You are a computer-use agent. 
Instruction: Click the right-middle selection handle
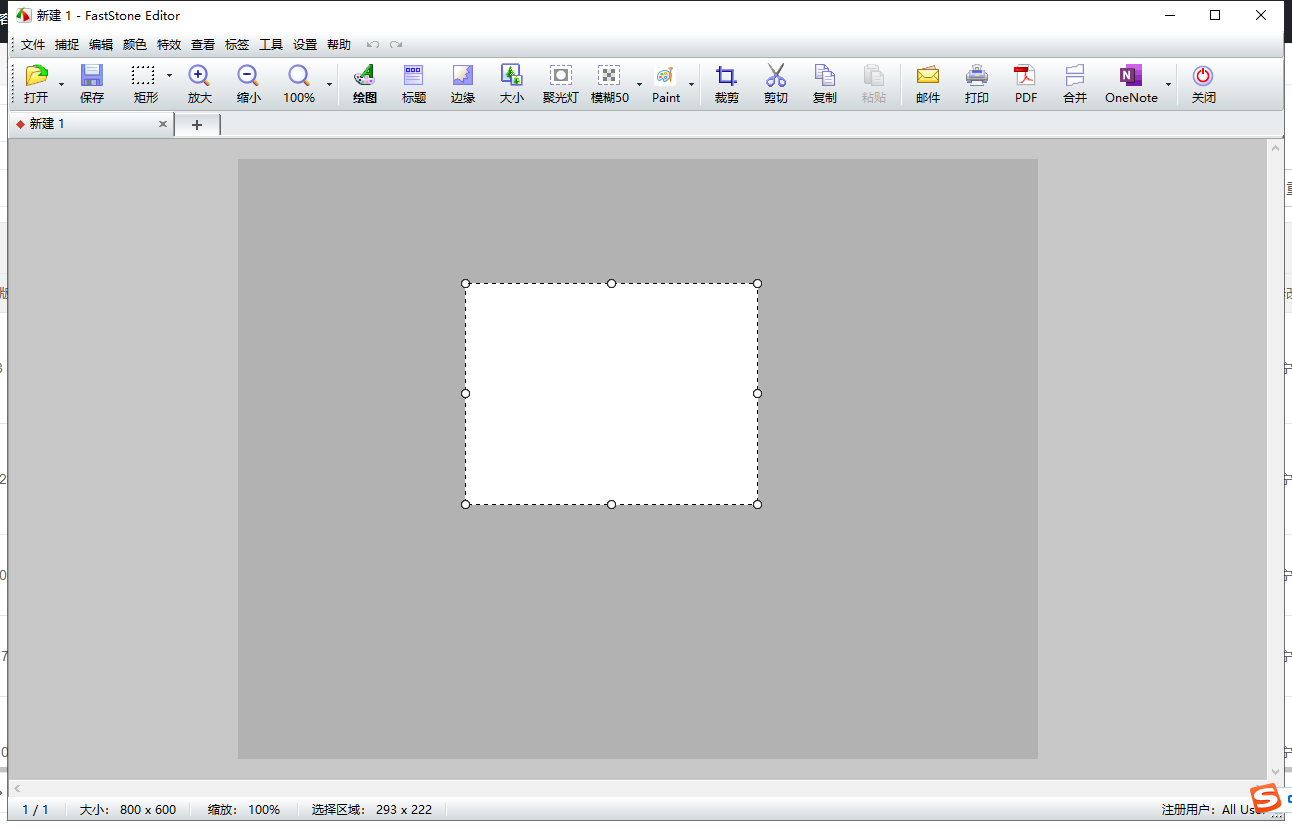click(757, 393)
